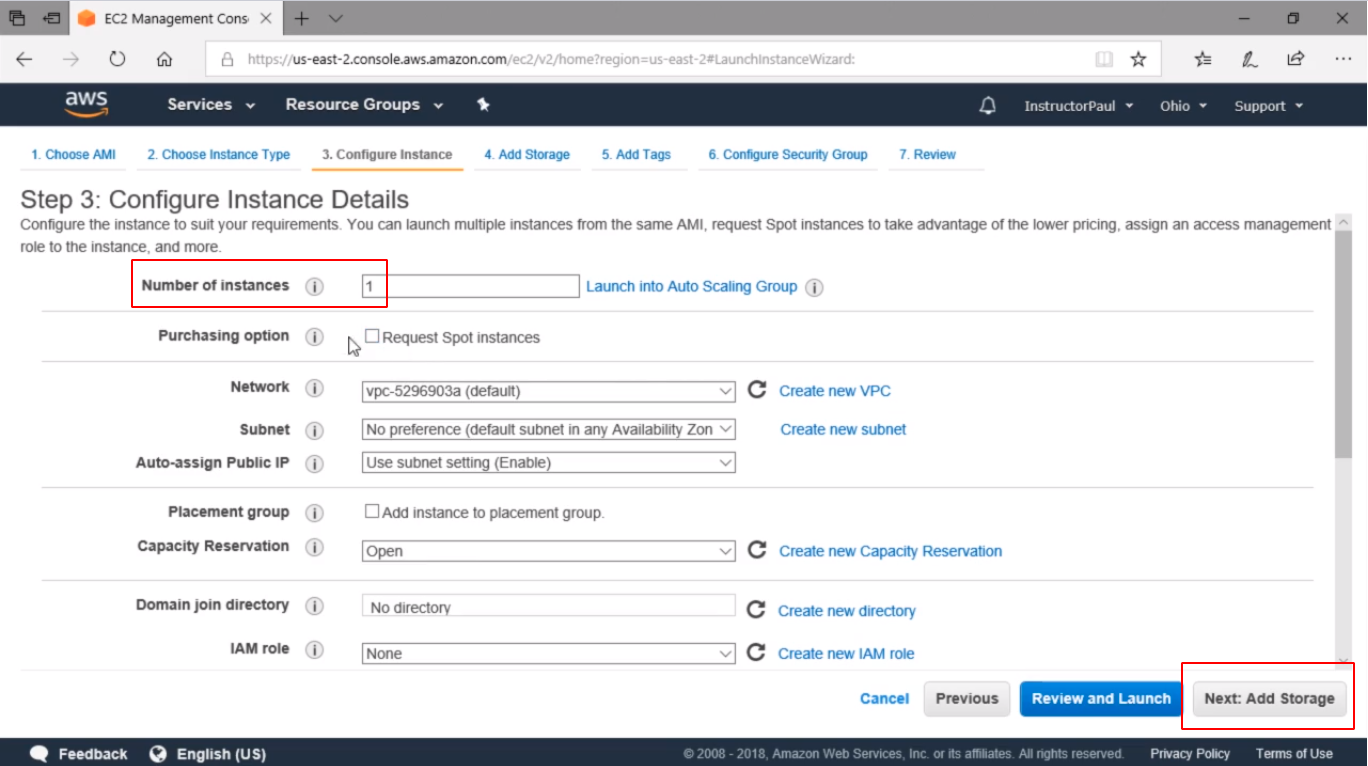
Task: Enable Request Spot instances checkbox
Action: click(x=372, y=336)
